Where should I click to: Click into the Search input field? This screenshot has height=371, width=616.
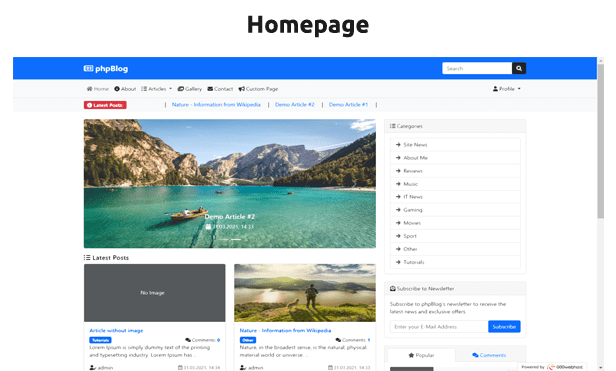(477, 68)
